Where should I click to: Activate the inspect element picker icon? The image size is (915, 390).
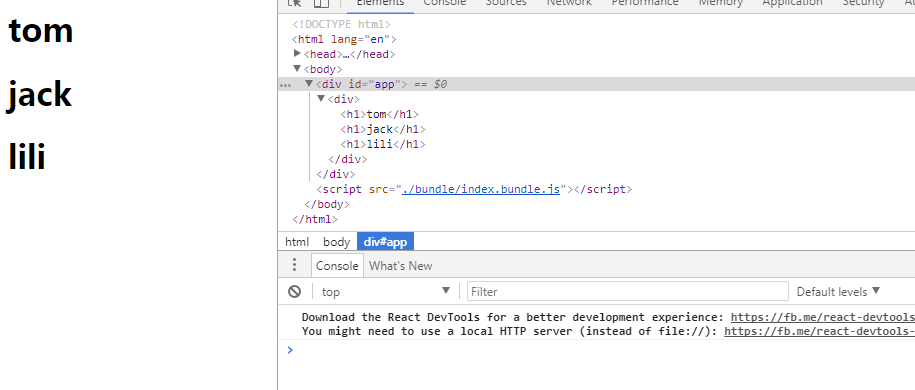(x=295, y=3)
